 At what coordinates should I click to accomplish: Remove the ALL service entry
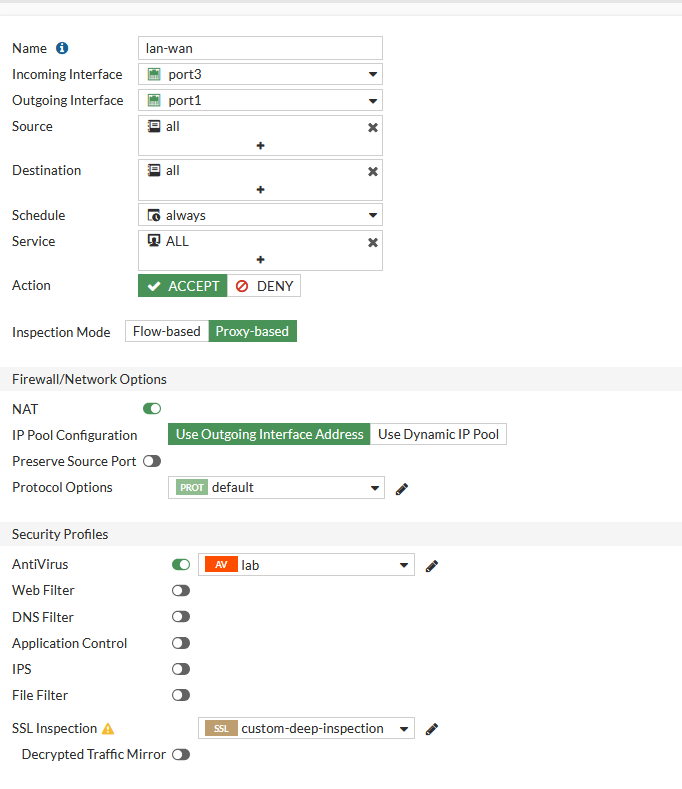point(373,243)
